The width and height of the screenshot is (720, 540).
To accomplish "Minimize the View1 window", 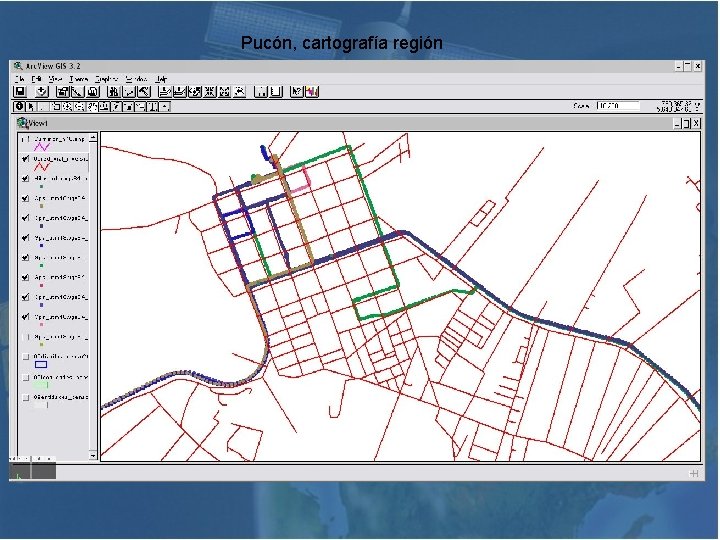I will click(677, 123).
